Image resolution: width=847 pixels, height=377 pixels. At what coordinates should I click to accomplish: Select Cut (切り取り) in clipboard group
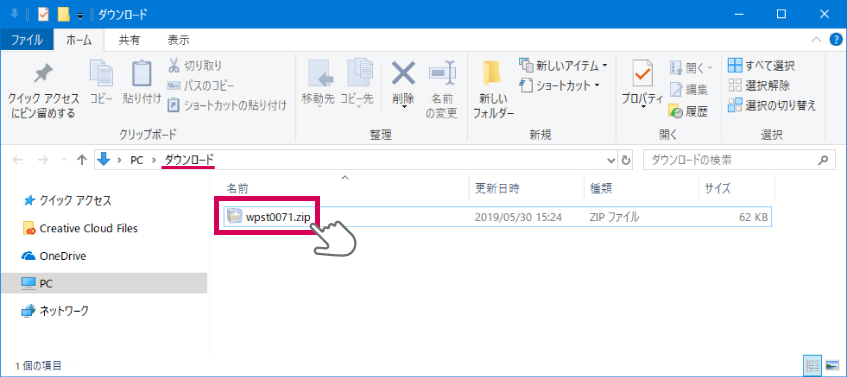click(195, 66)
